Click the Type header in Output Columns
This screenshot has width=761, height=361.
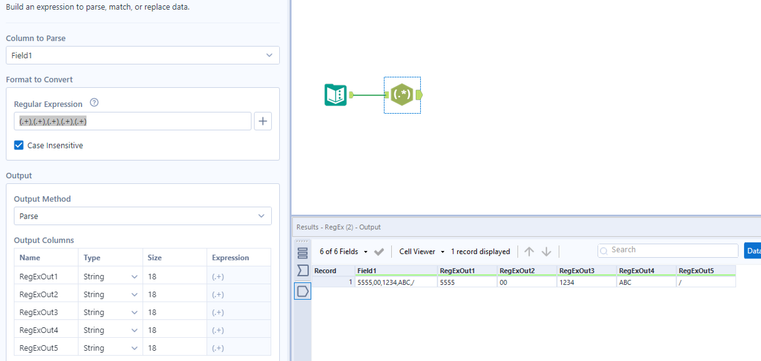click(x=110, y=258)
